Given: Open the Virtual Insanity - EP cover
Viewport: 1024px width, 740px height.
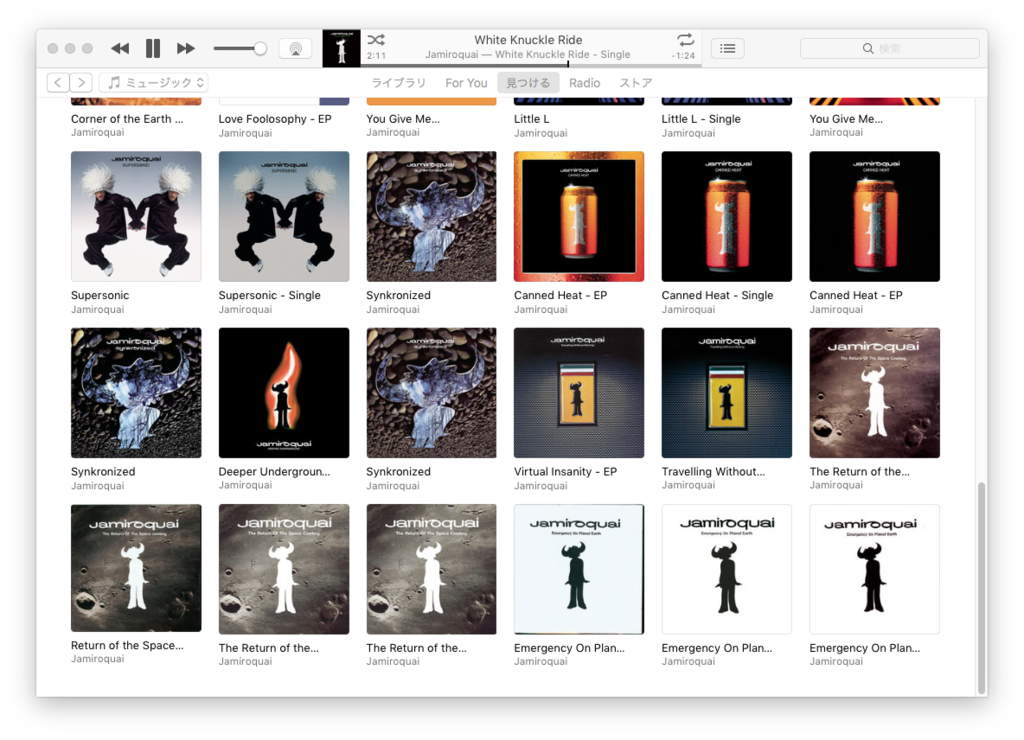Looking at the screenshot, I should coord(579,393).
